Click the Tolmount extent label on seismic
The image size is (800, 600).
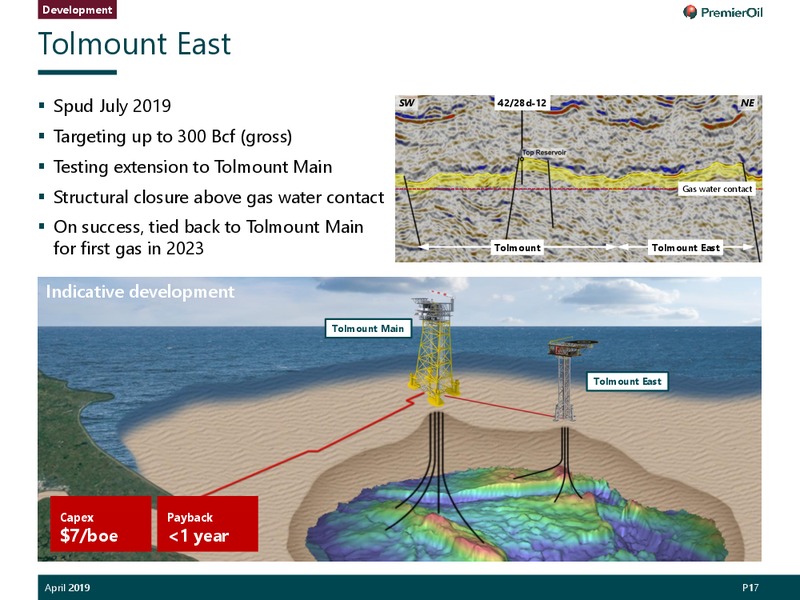click(517, 248)
